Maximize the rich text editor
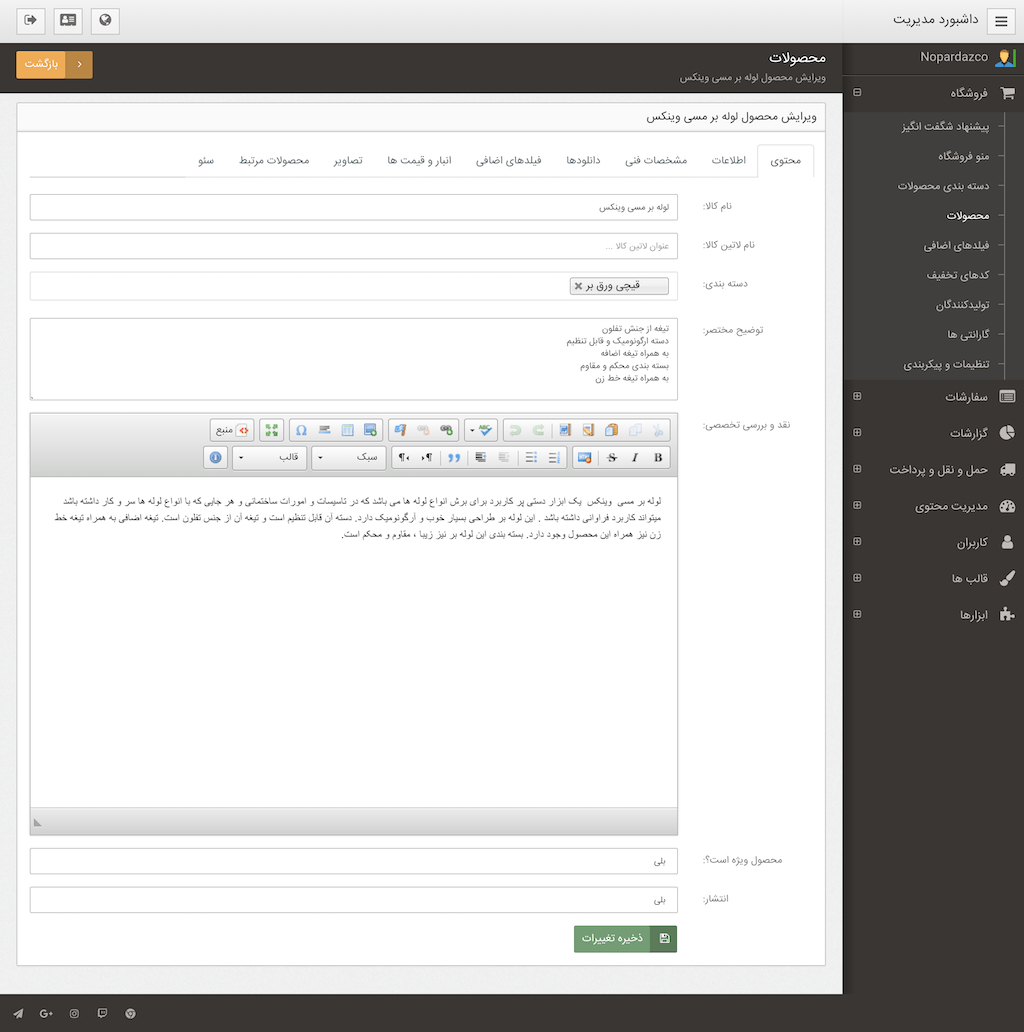1024x1032 pixels. (x=272, y=430)
